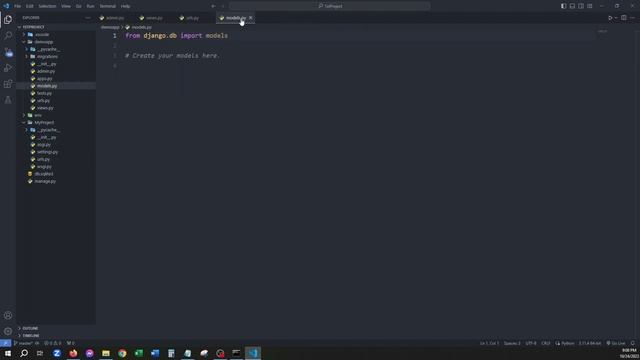640x360 pixels.
Task: Switch to the admin.py editor tab
Action: 115,18
